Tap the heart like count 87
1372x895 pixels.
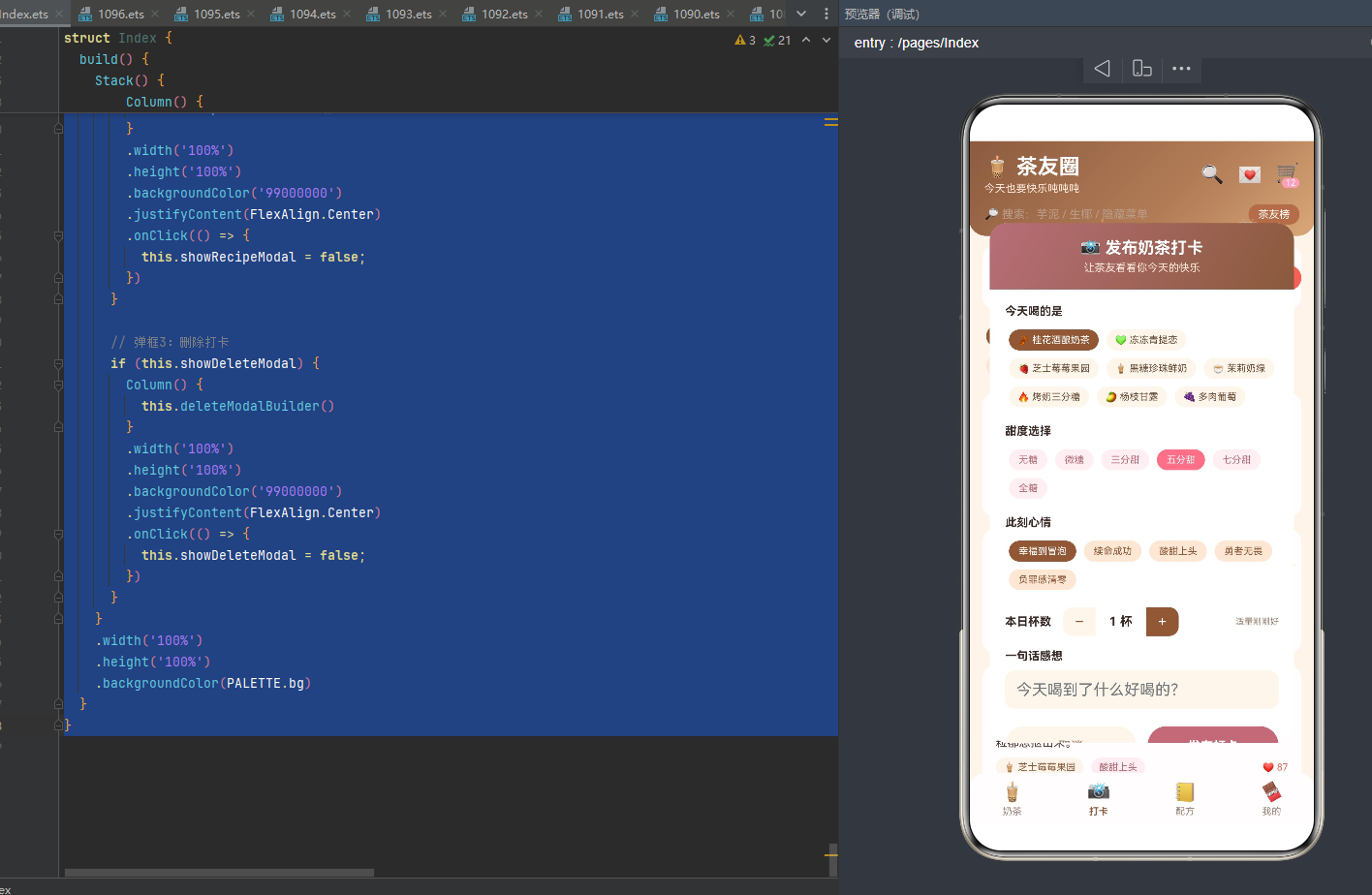point(1275,767)
